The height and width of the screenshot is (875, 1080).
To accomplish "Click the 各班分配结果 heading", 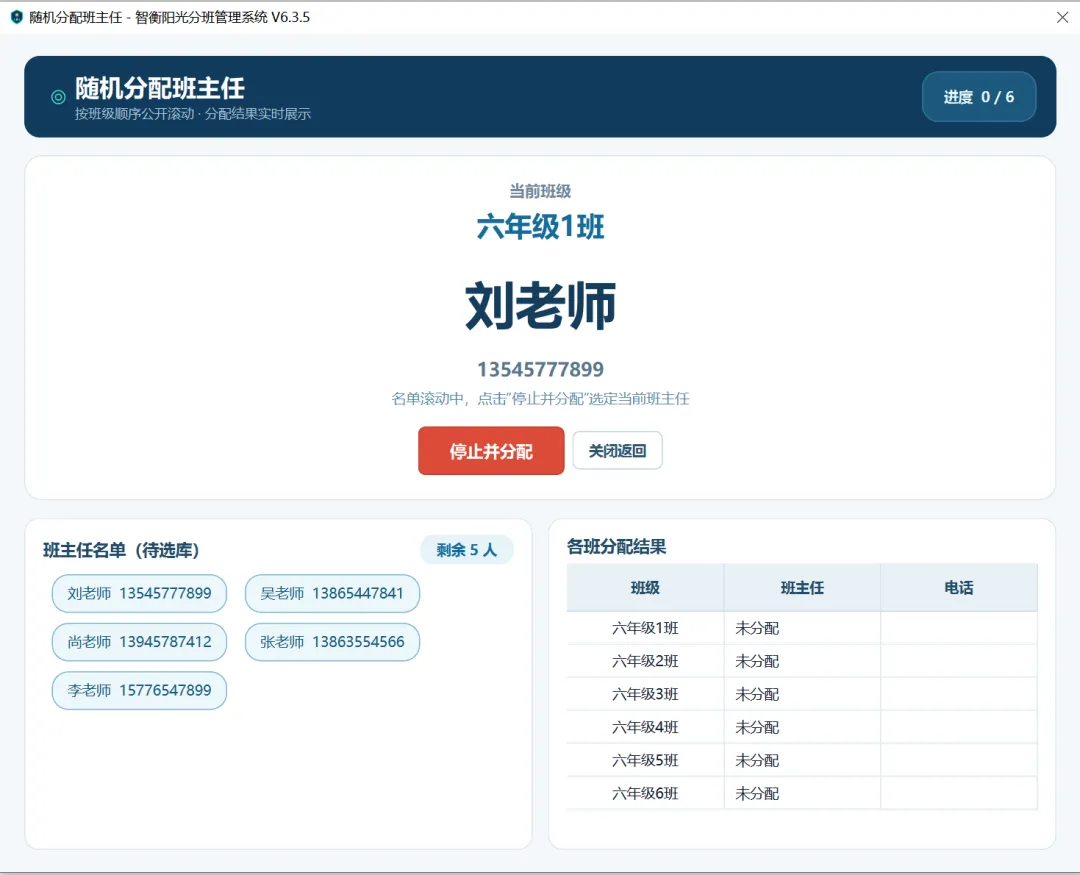I will [x=616, y=547].
